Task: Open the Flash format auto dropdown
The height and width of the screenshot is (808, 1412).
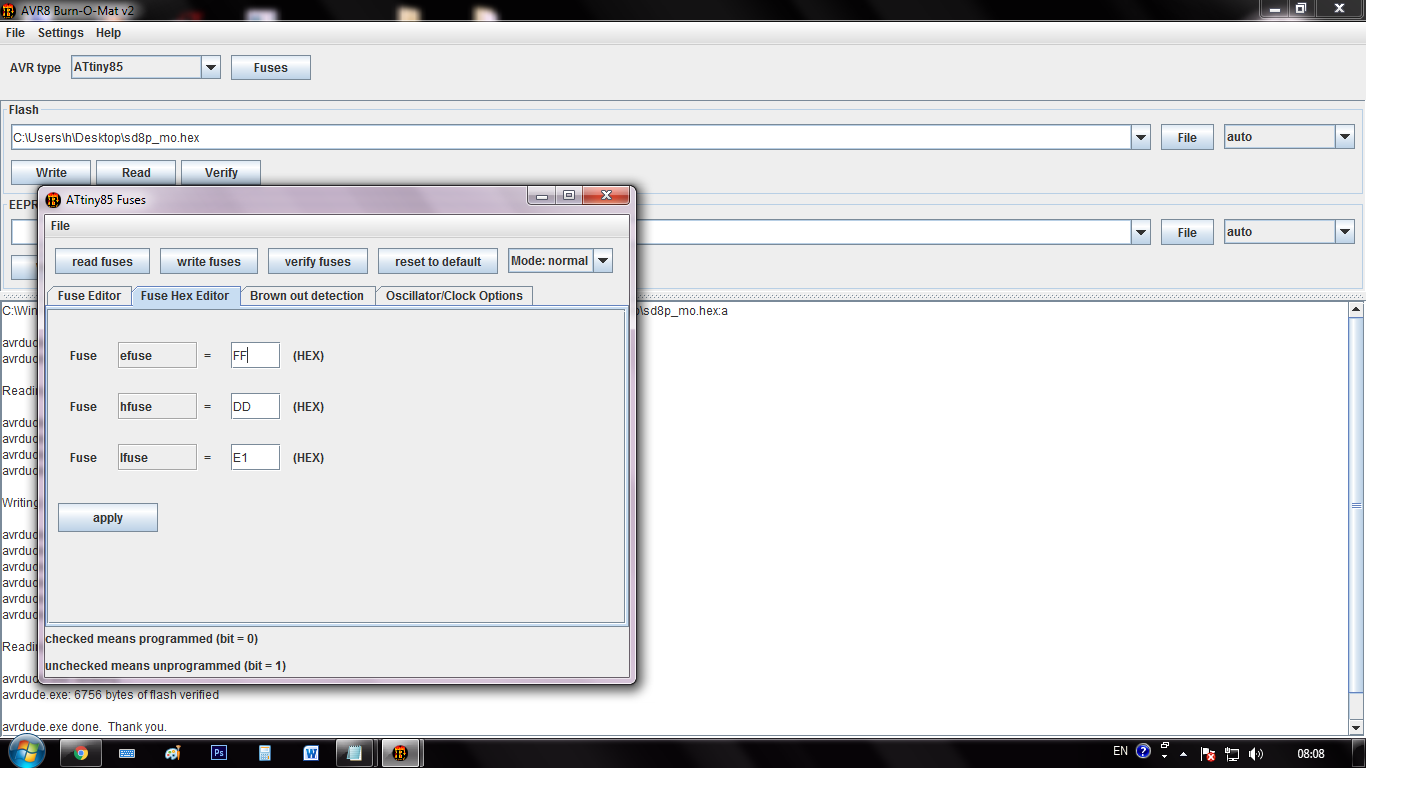Action: click(x=1345, y=137)
